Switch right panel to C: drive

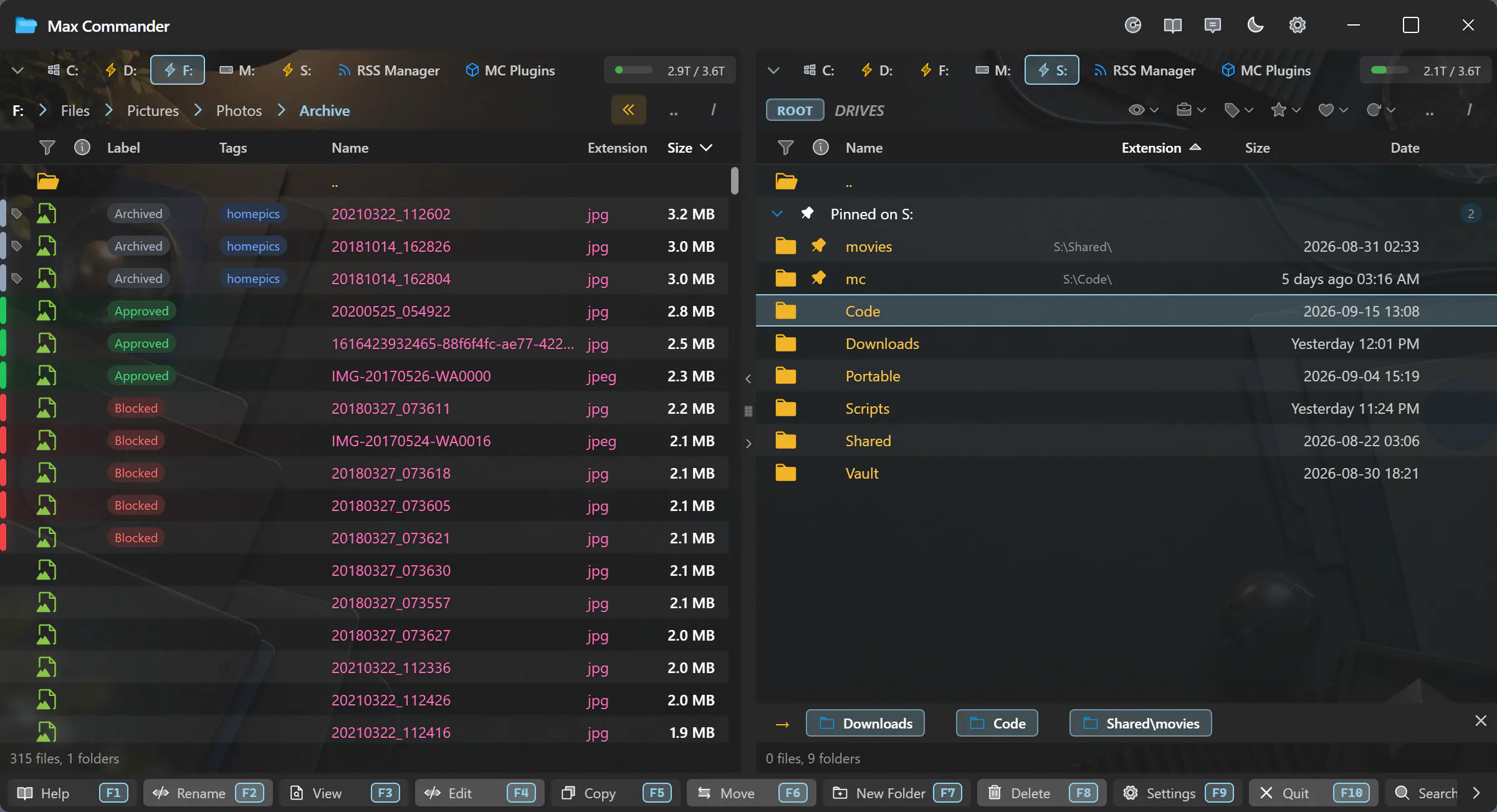(819, 70)
